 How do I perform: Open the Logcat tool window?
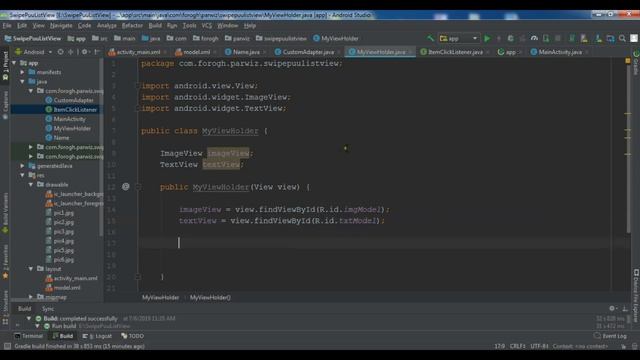tap(98, 336)
